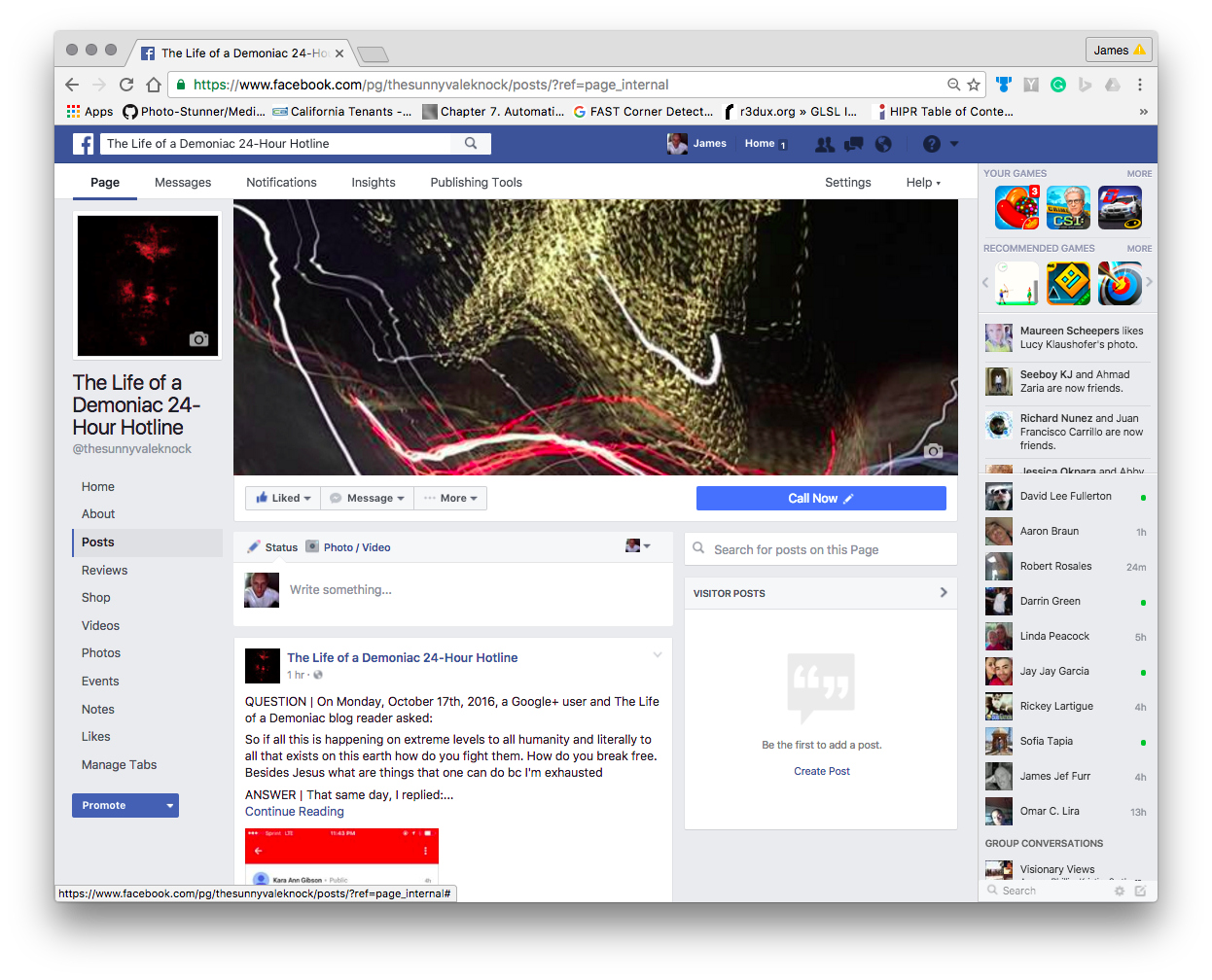Viewport: 1212px width, 980px height.
Task: Open the Friend Requests icon
Action: (825, 144)
